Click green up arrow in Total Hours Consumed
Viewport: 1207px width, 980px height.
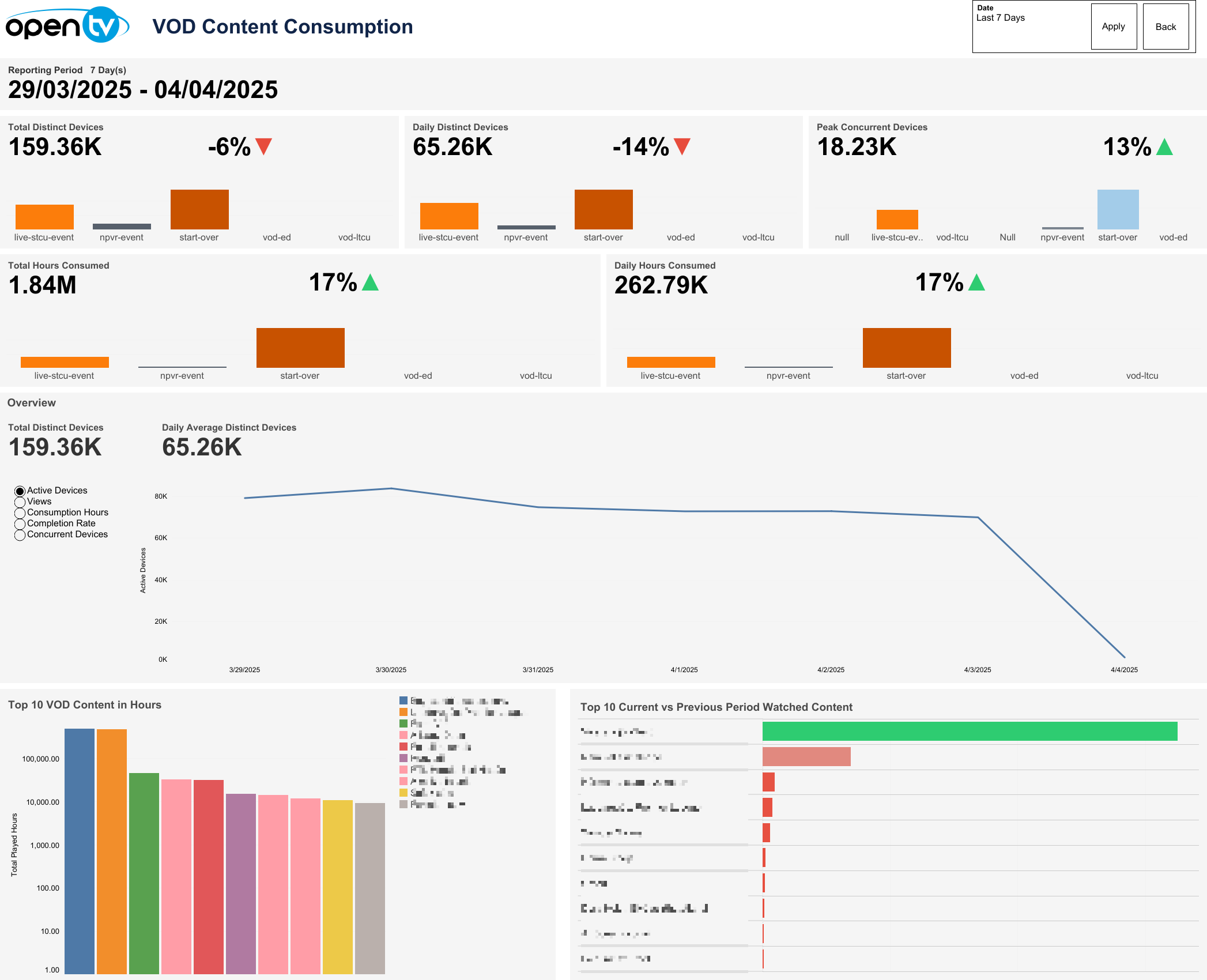(x=370, y=283)
